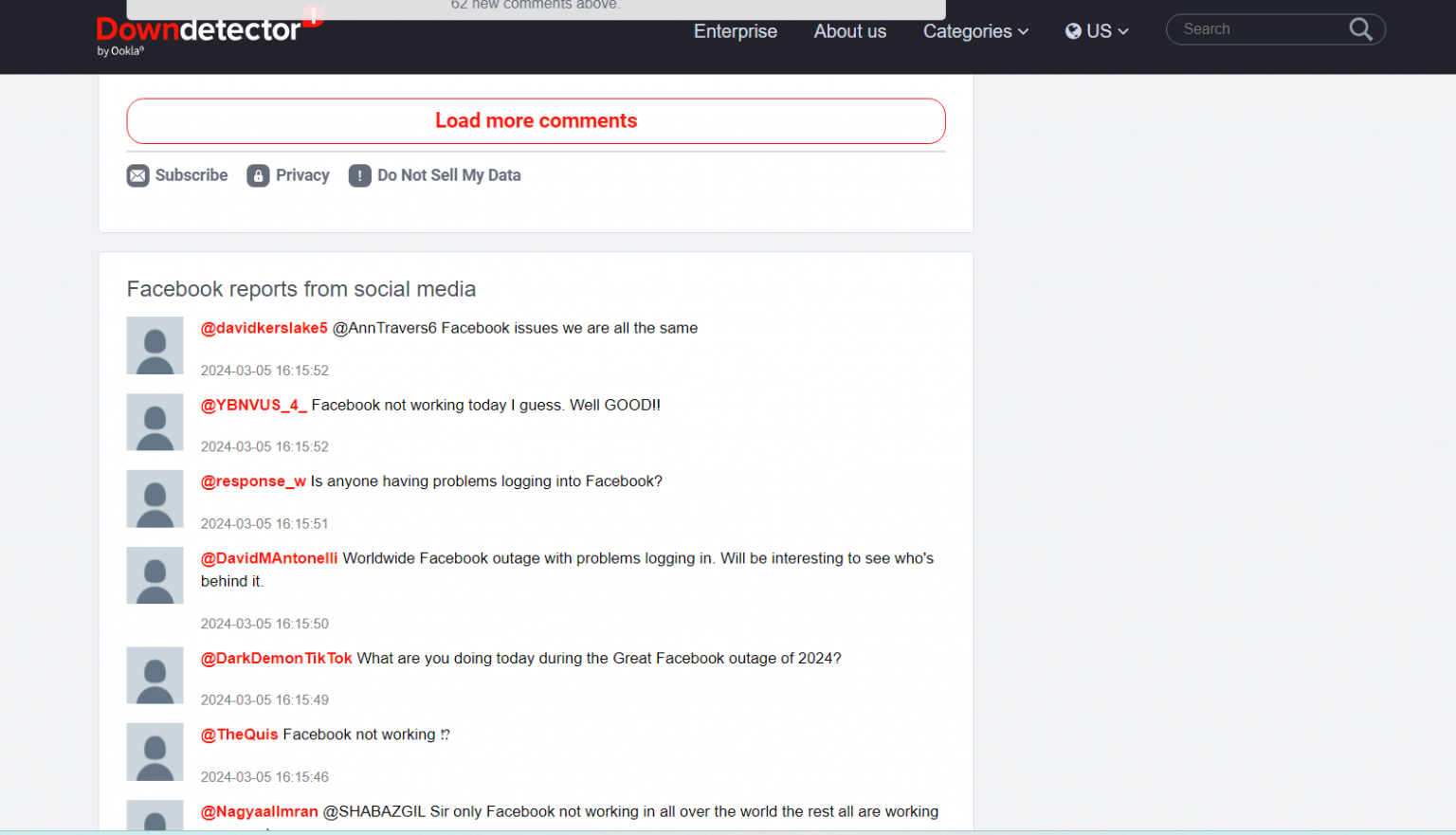
Task: Go to About us page
Action: [x=849, y=31]
